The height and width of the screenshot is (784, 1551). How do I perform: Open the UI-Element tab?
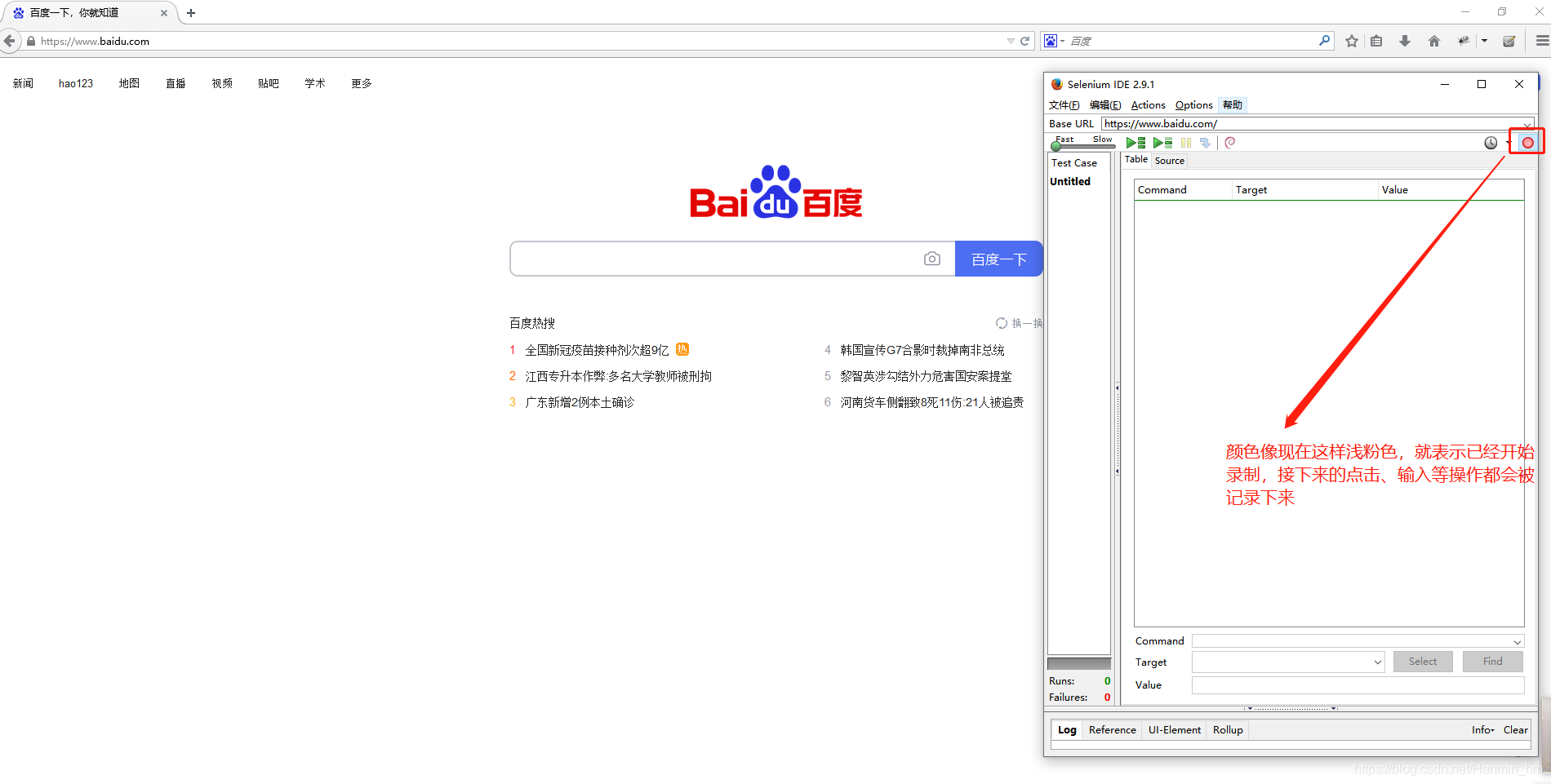(x=1174, y=730)
